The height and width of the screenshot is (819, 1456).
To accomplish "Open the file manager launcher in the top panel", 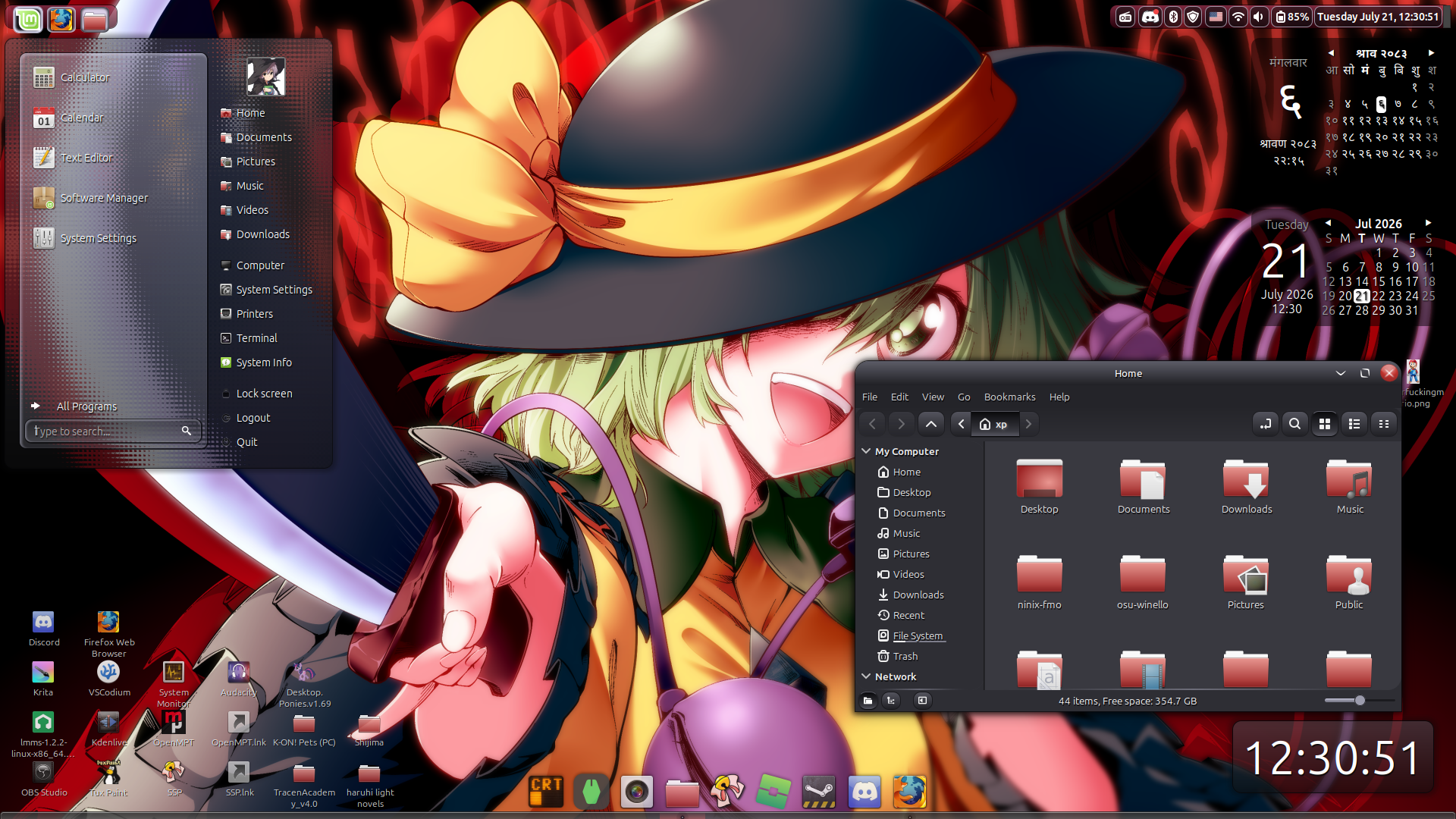I will pos(95,19).
